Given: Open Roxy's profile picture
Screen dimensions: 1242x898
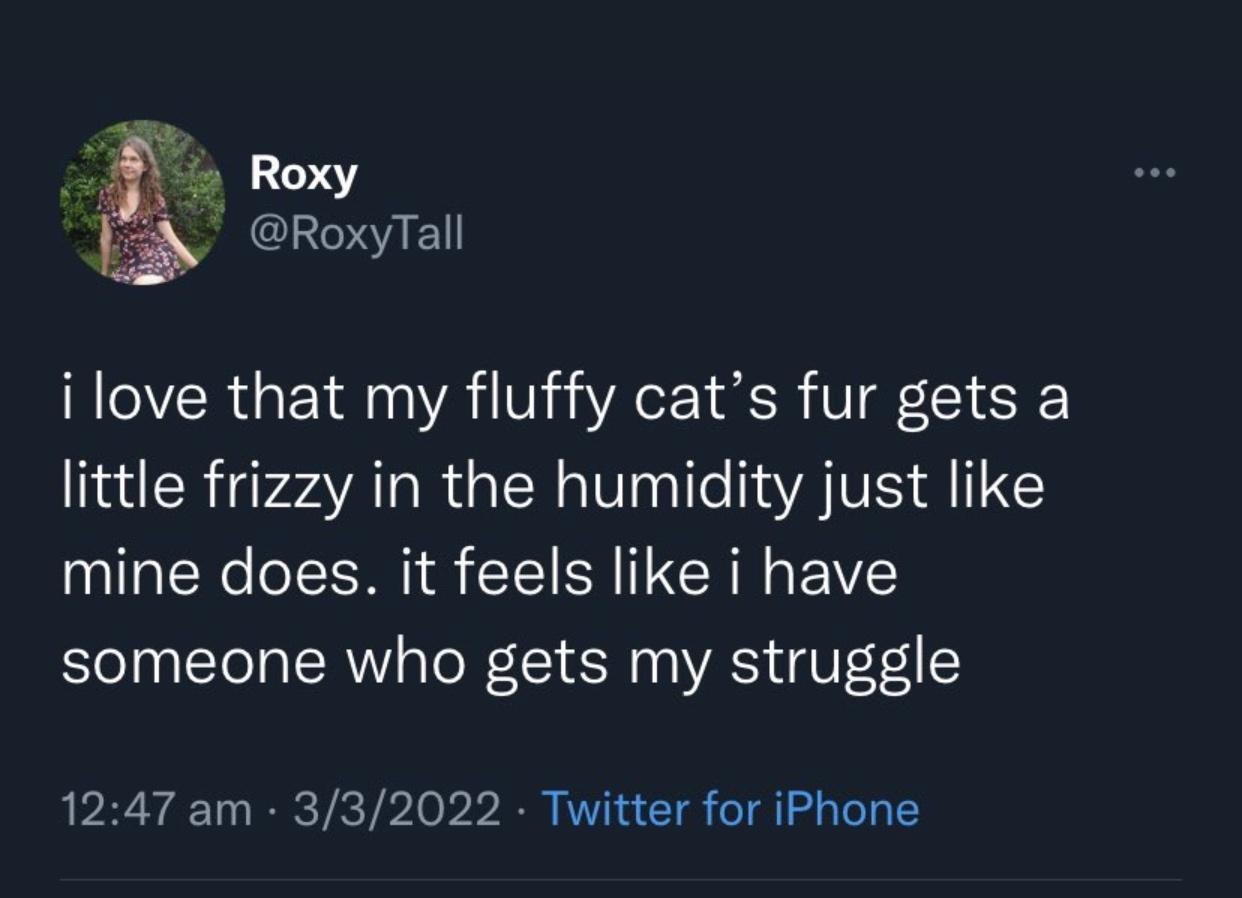Looking at the screenshot, I should (142, 203).
